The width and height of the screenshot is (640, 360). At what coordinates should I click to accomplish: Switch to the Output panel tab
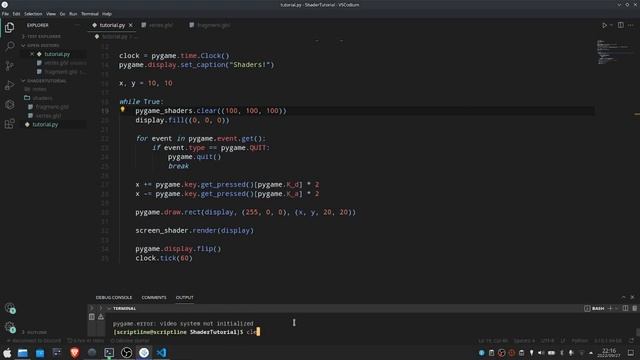(184, 298)
